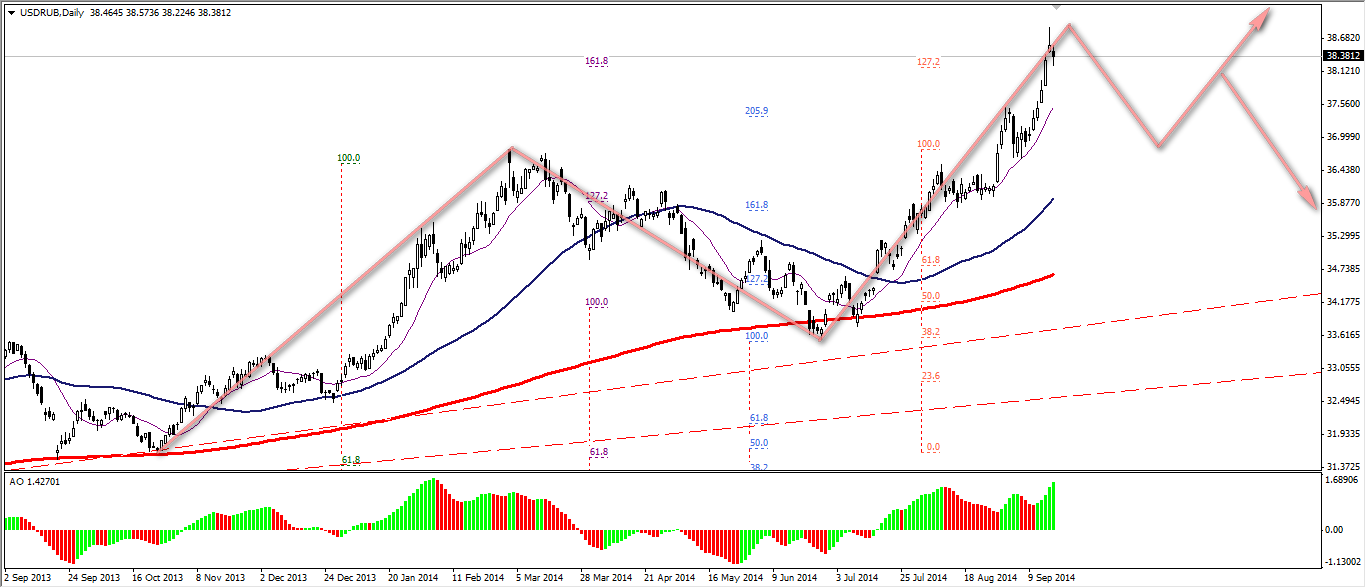Select the blue 205.9 Fibonacci extension label
Image resolution: width=1366 pixels, height=588 pixels.
click(757, 111)
